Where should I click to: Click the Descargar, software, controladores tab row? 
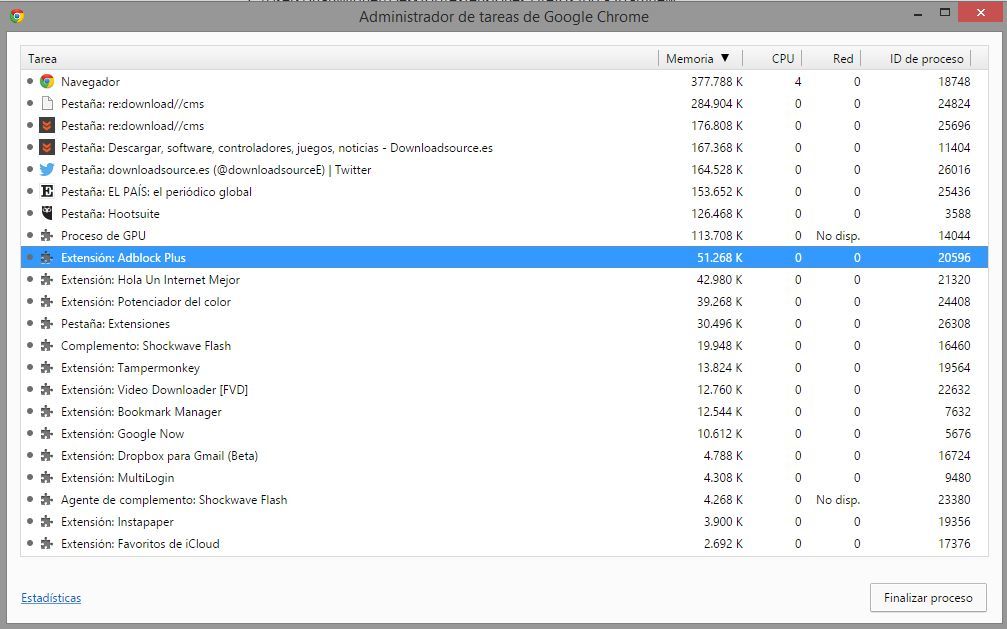coord(504,148)
